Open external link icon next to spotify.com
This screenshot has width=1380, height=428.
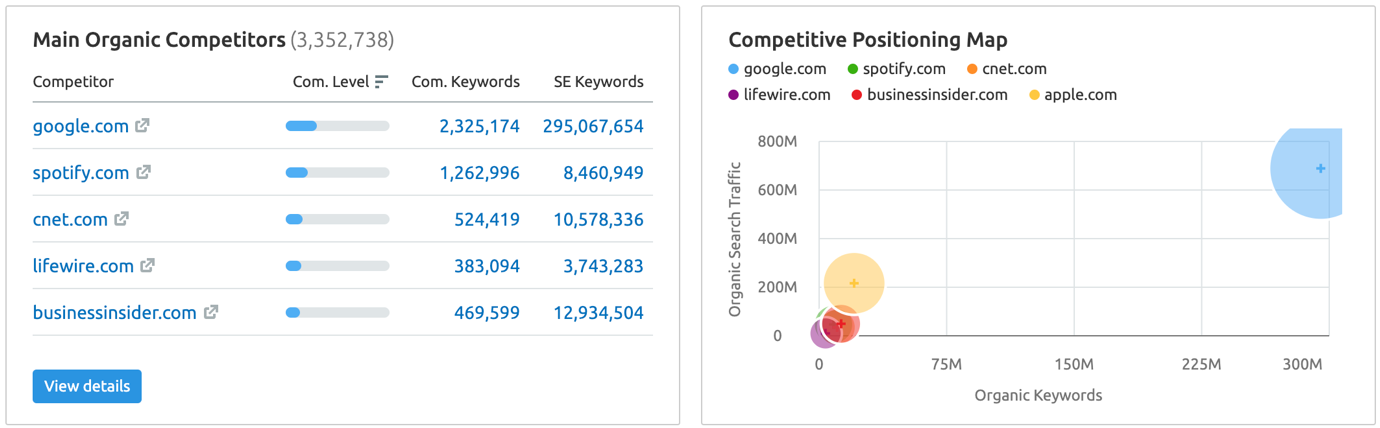(144, 172)
